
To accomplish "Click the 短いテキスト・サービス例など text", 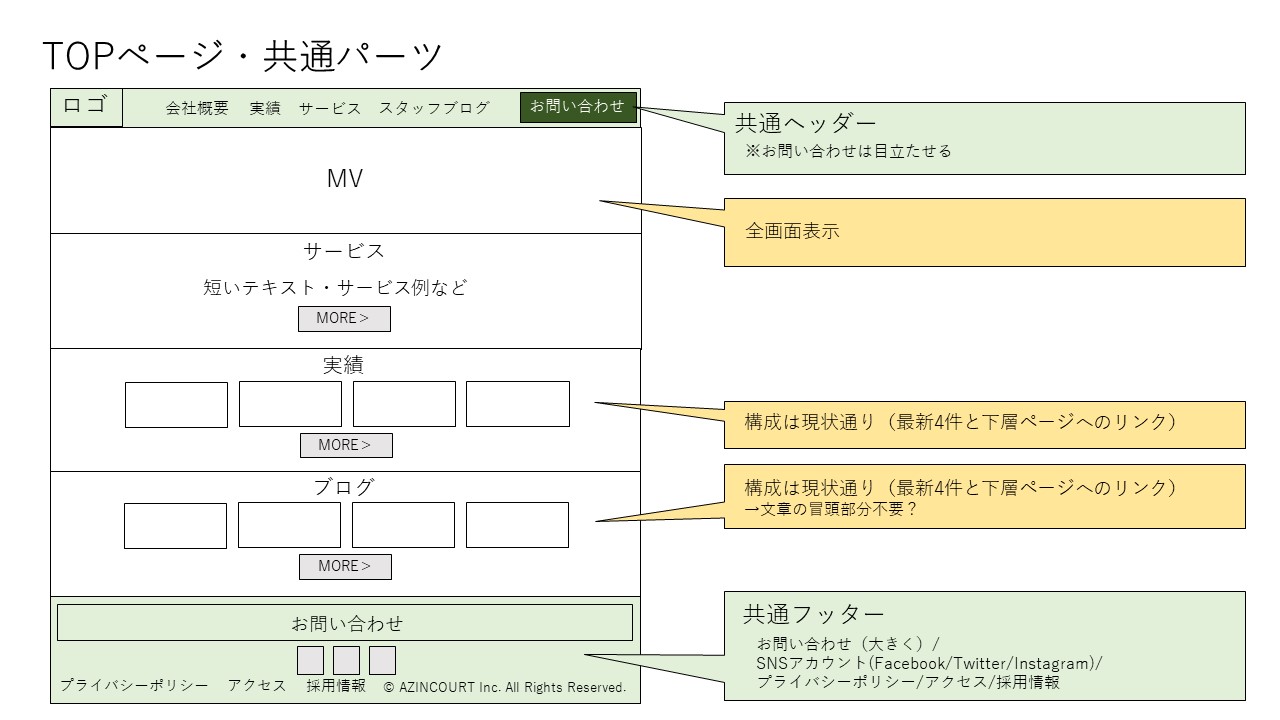I will coord(335,288).
